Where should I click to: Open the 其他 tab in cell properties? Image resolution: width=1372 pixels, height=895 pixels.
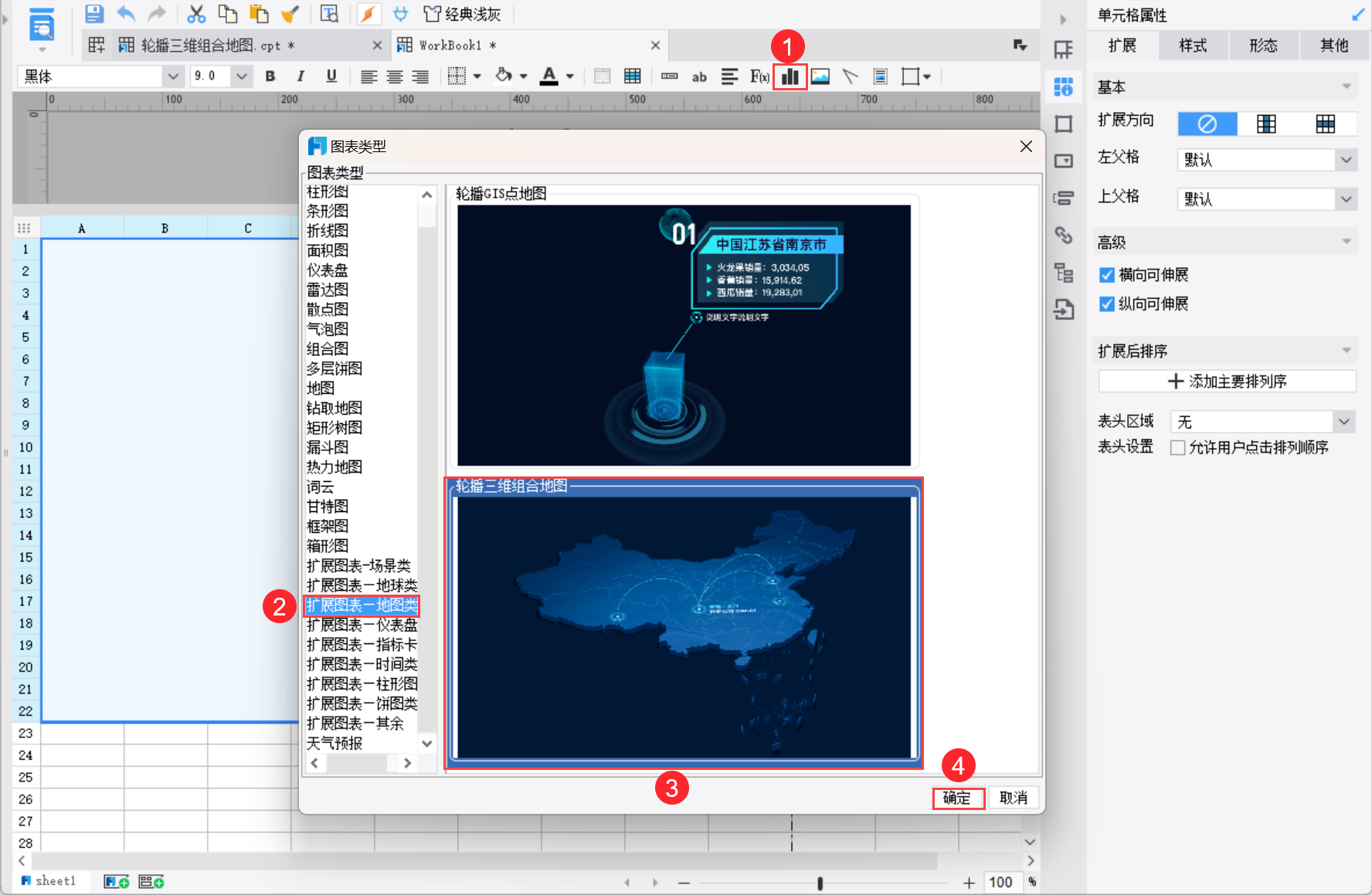pyautogui.click(x=1334, y=46)
